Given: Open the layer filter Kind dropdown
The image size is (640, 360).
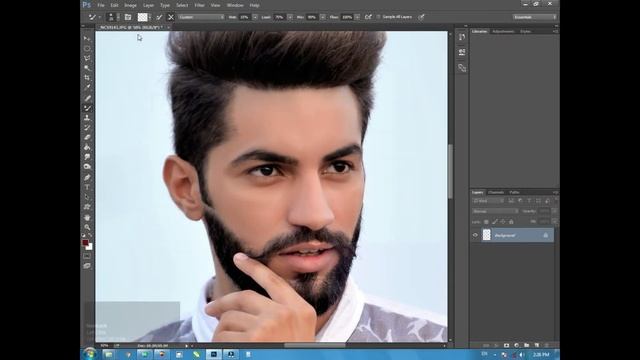Looking at the screenshot, I should tap(488, 201).
